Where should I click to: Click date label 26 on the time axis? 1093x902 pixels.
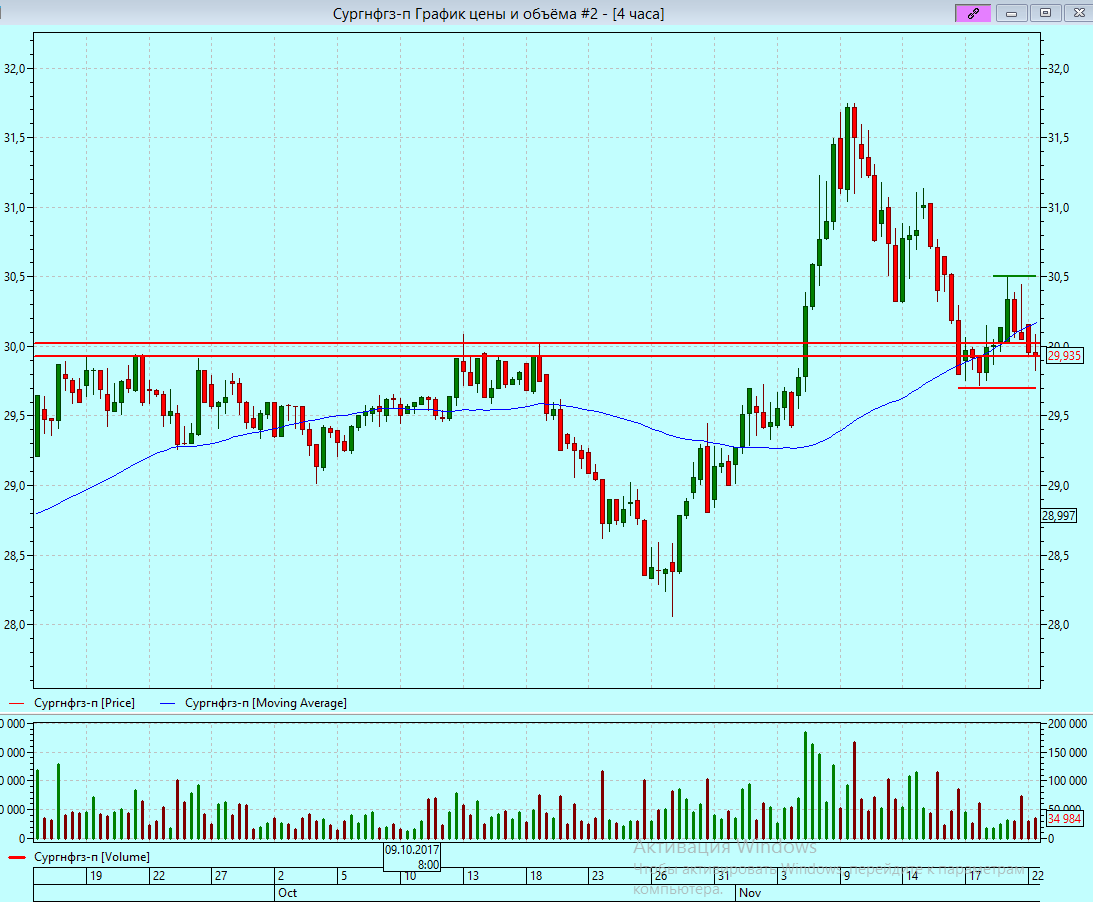point(661,876)
